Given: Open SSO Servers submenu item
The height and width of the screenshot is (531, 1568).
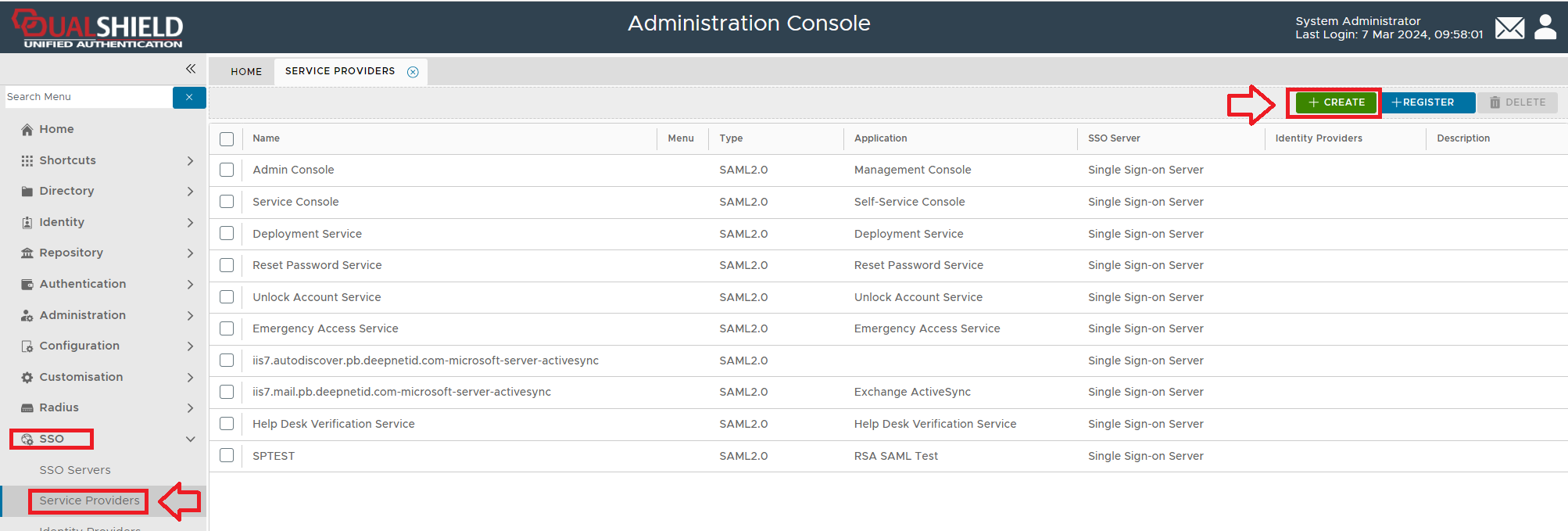Looking at the screenshot, I should 75,470.
